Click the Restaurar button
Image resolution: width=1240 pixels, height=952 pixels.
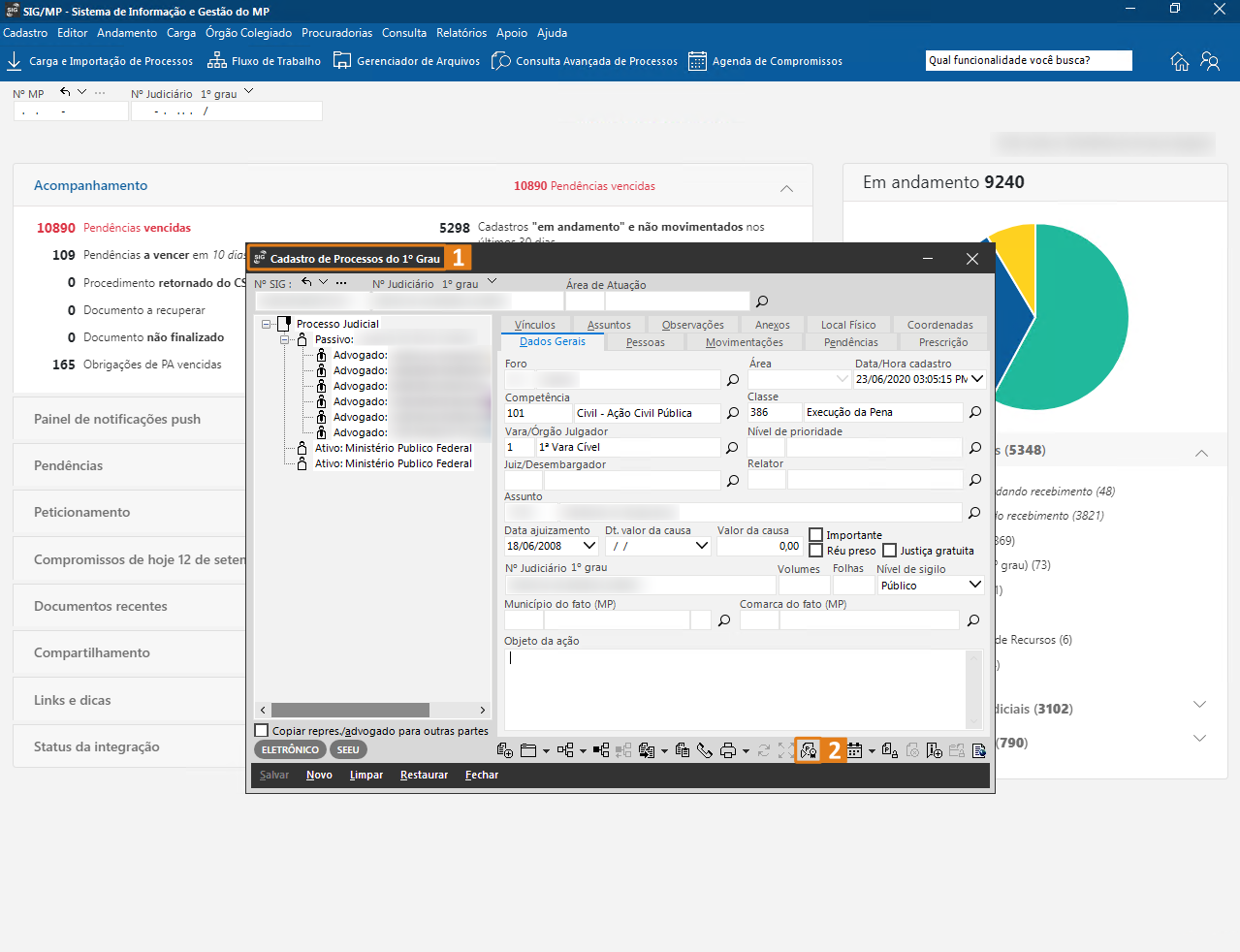coord(424,776)
